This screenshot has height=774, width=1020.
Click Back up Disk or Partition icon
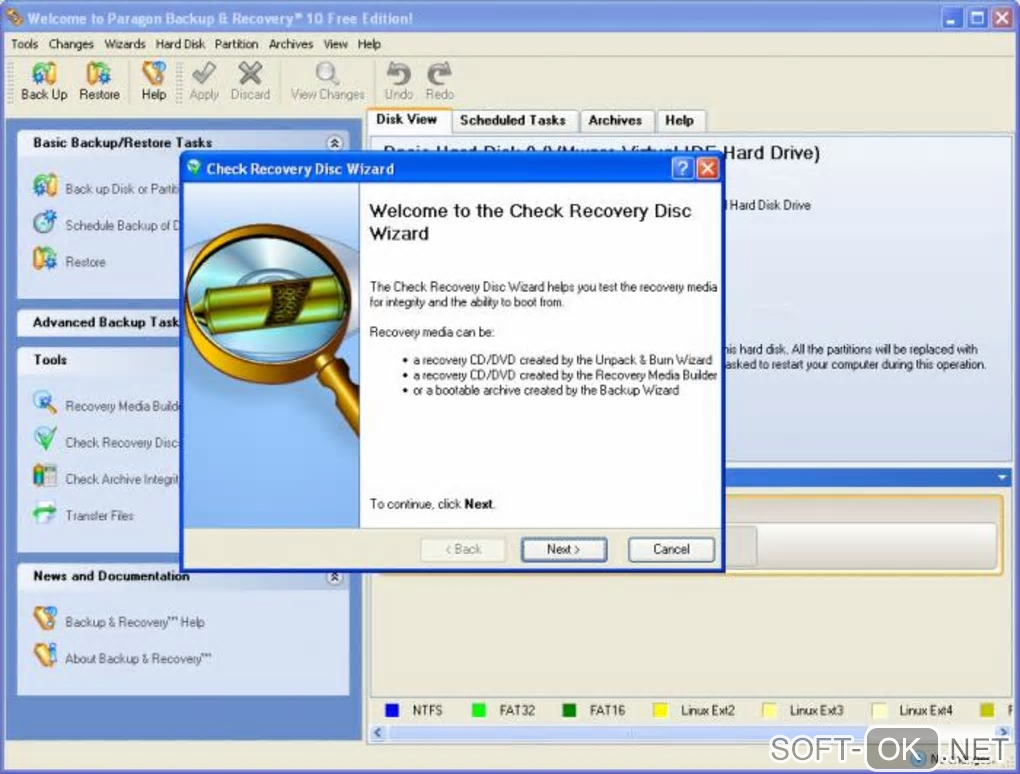click(x=45, y=186)
